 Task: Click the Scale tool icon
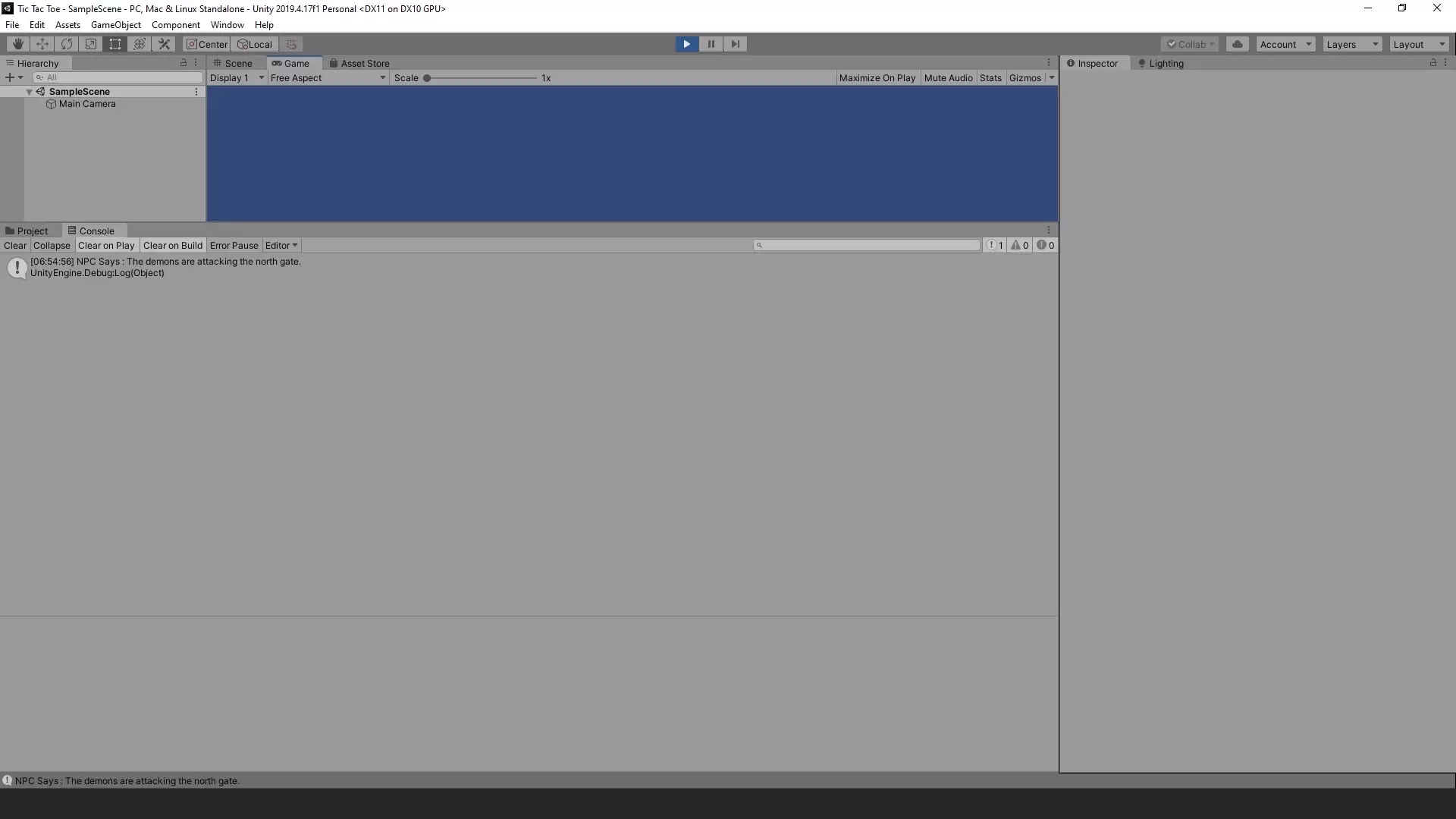tap(91, 43)
